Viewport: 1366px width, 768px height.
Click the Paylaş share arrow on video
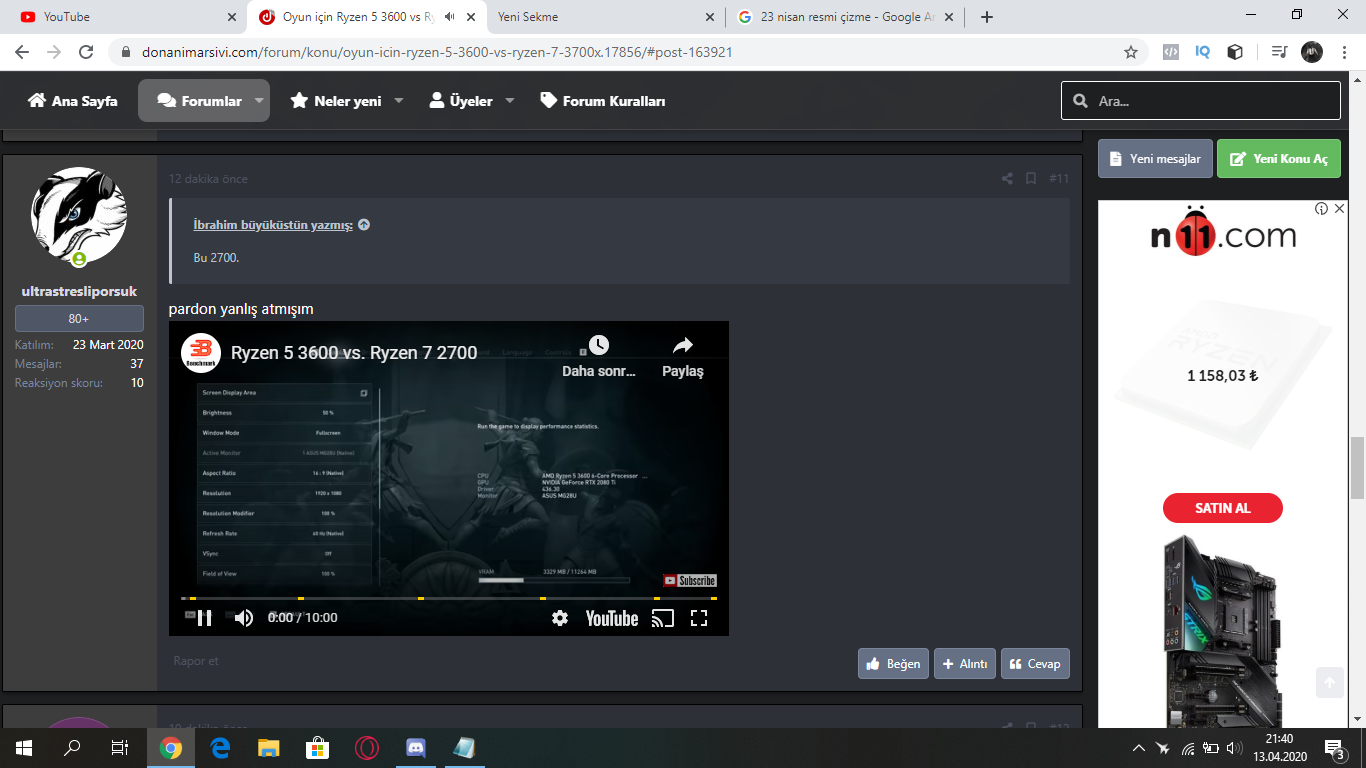tap(683, 345)
